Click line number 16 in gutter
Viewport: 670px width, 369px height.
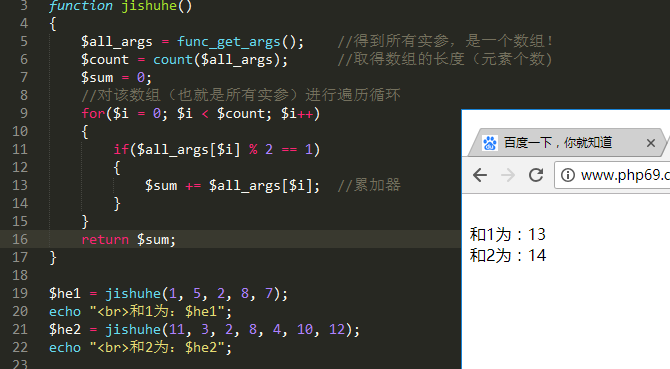click(20, 239)
